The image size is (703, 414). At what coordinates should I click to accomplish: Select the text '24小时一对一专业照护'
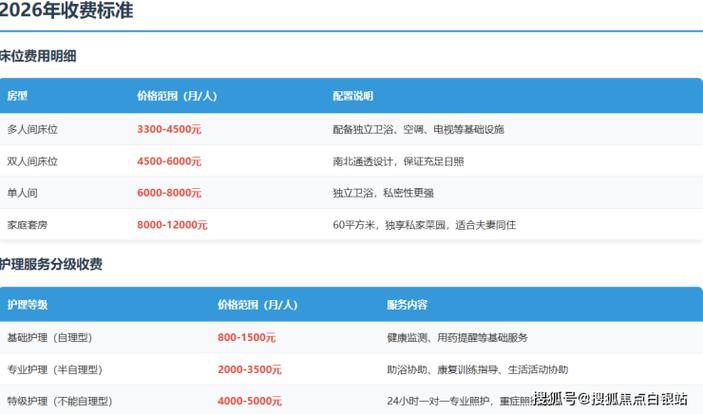(x=439, y=401)
